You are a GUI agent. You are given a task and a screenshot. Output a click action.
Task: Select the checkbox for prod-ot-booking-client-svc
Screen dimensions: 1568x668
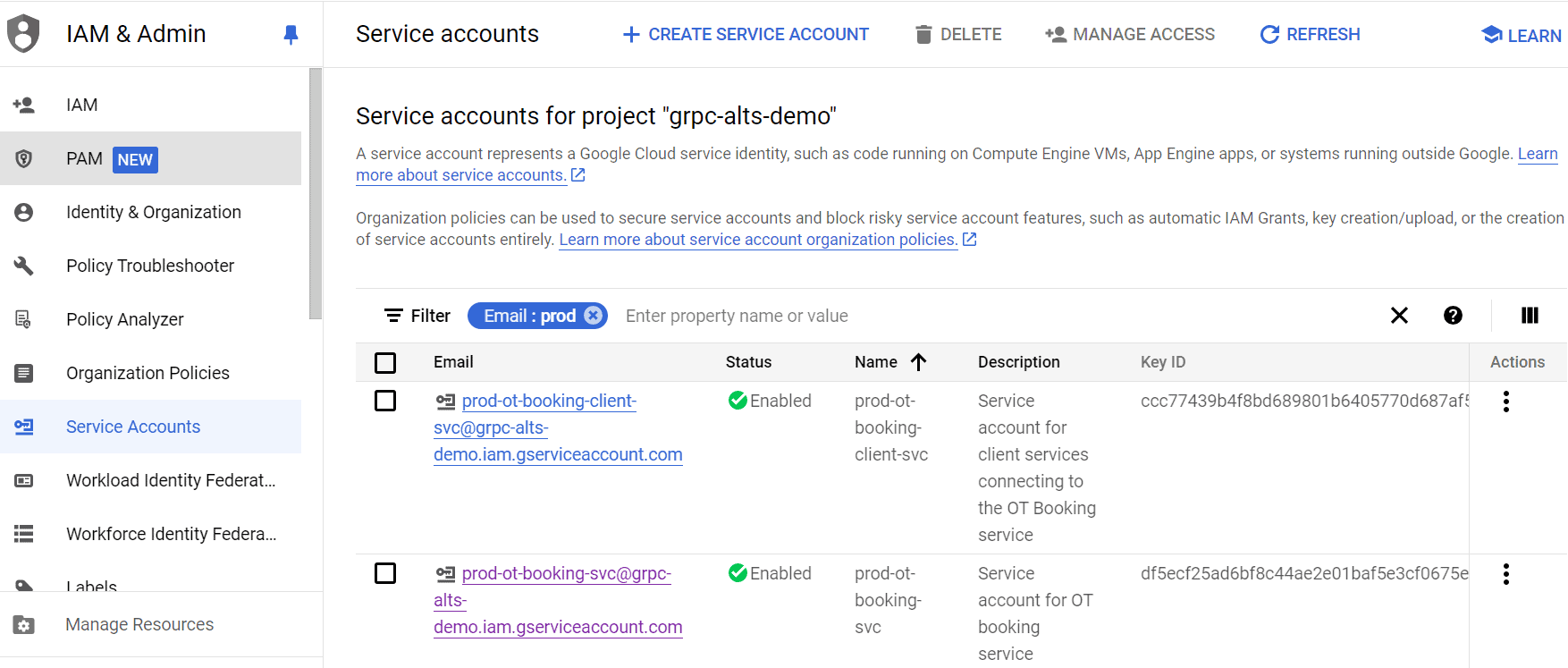click(x=385, y=401)
